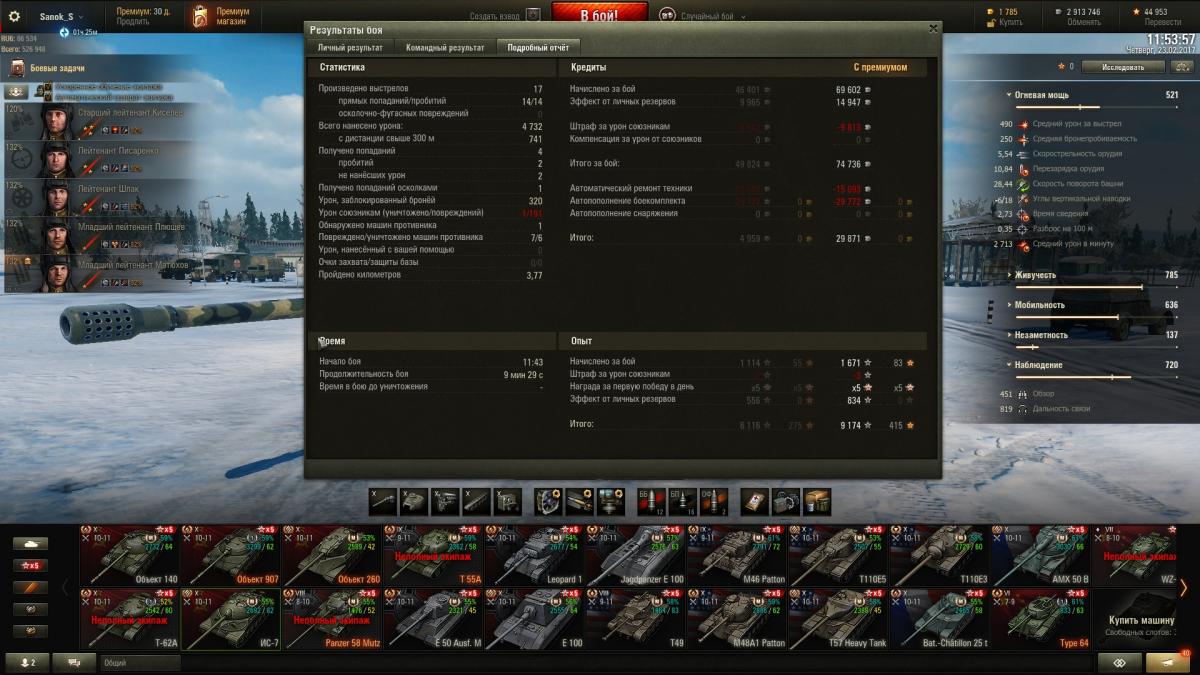
Task: Open the notifications icon with red badge
Action: (x=1168, y=662)
